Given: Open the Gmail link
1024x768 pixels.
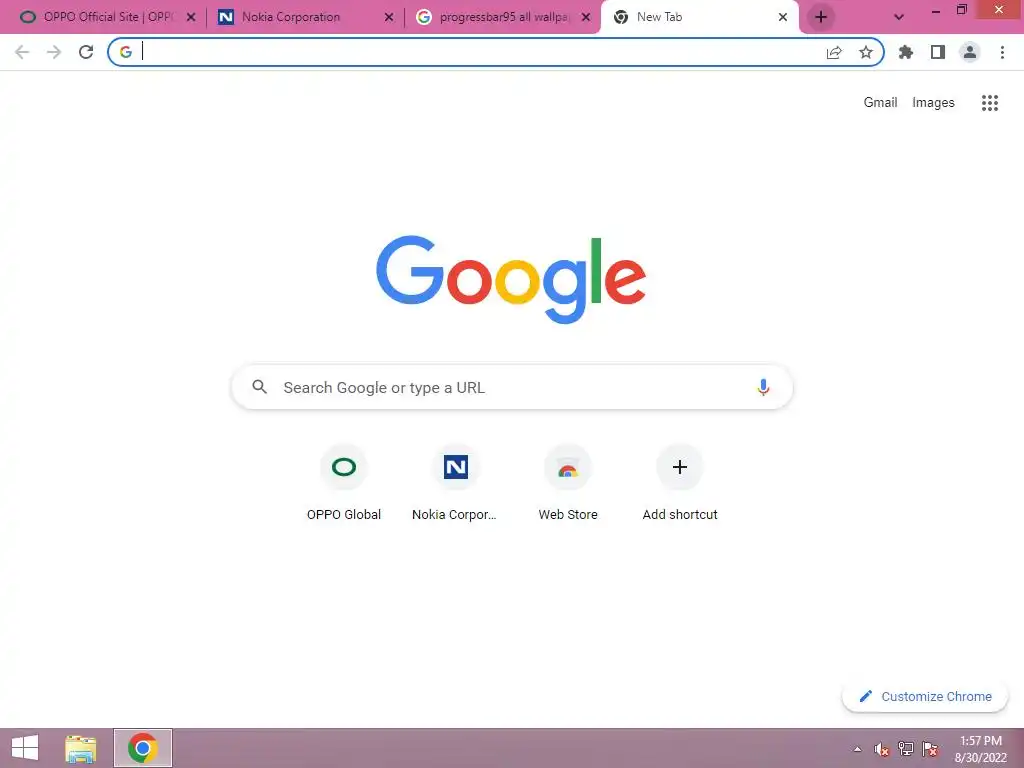Looking at the screenshot, I should tap(880, 103).
